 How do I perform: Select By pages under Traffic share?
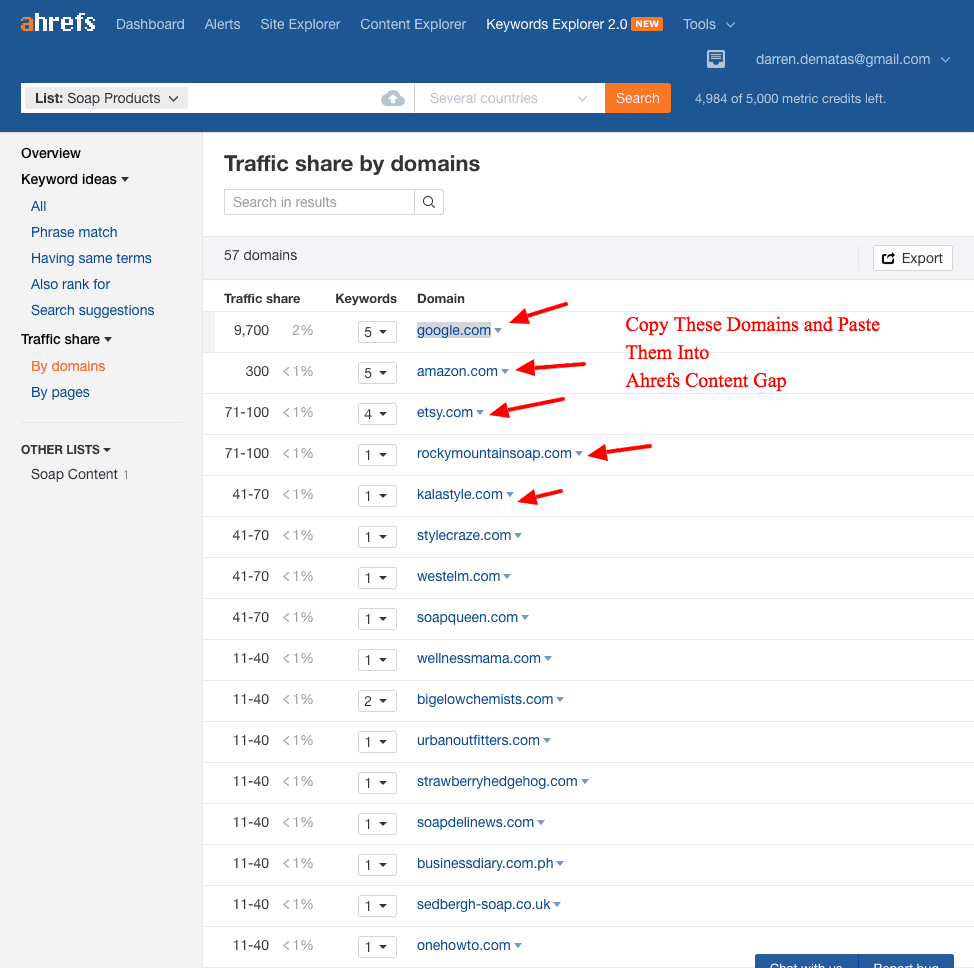[x=60, y=392]
